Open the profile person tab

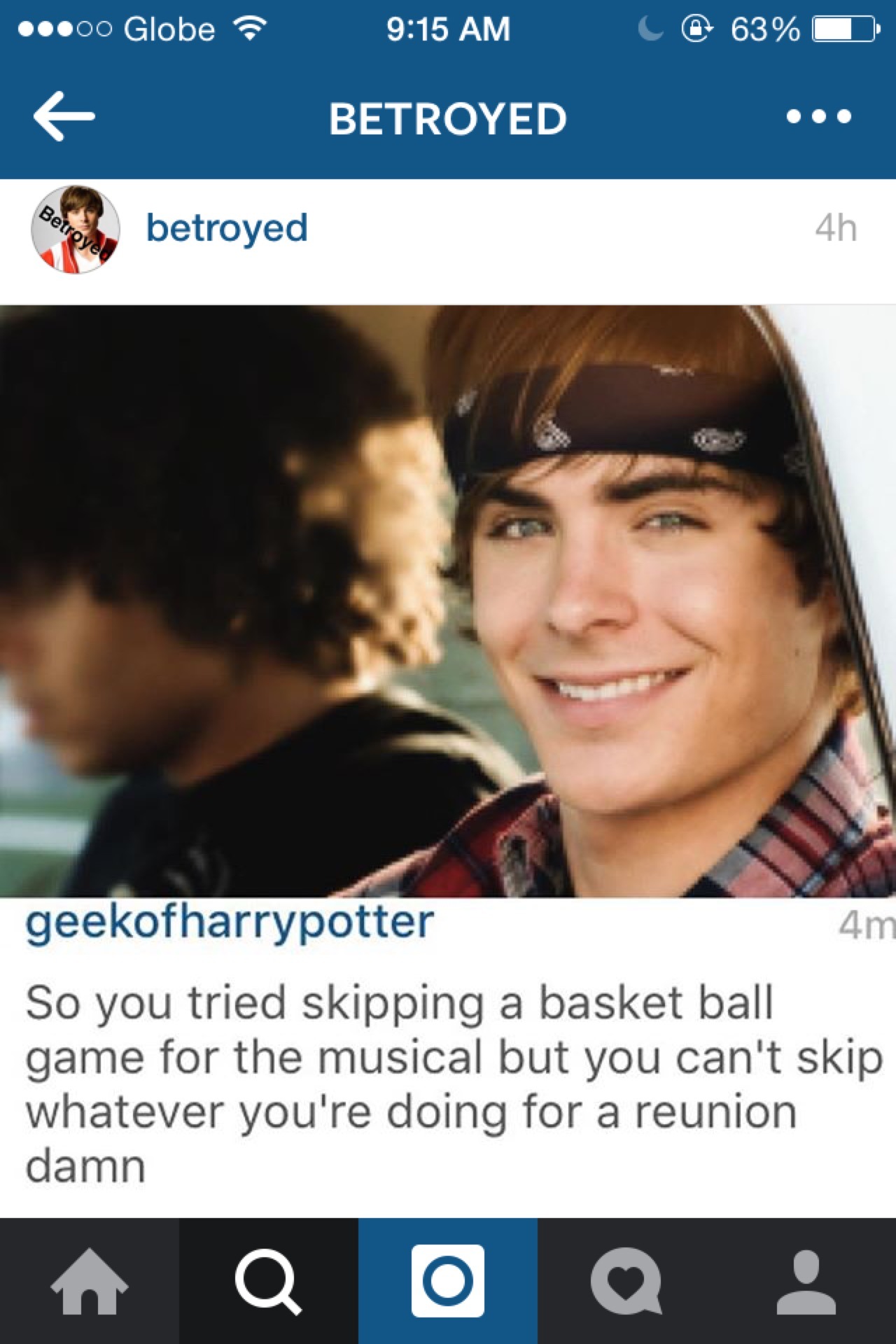tap(806, 1281)
